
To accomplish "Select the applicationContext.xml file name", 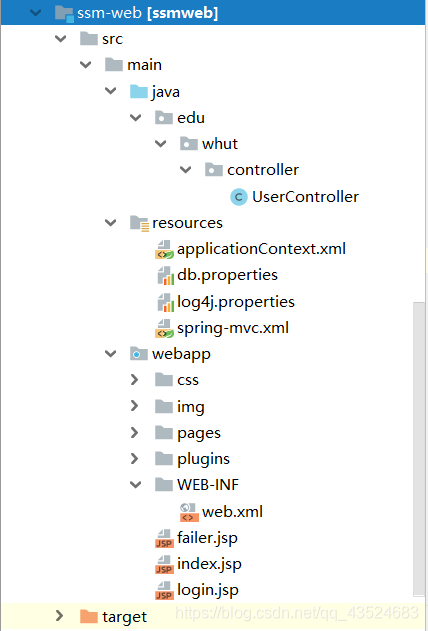I will click(261, 249).
